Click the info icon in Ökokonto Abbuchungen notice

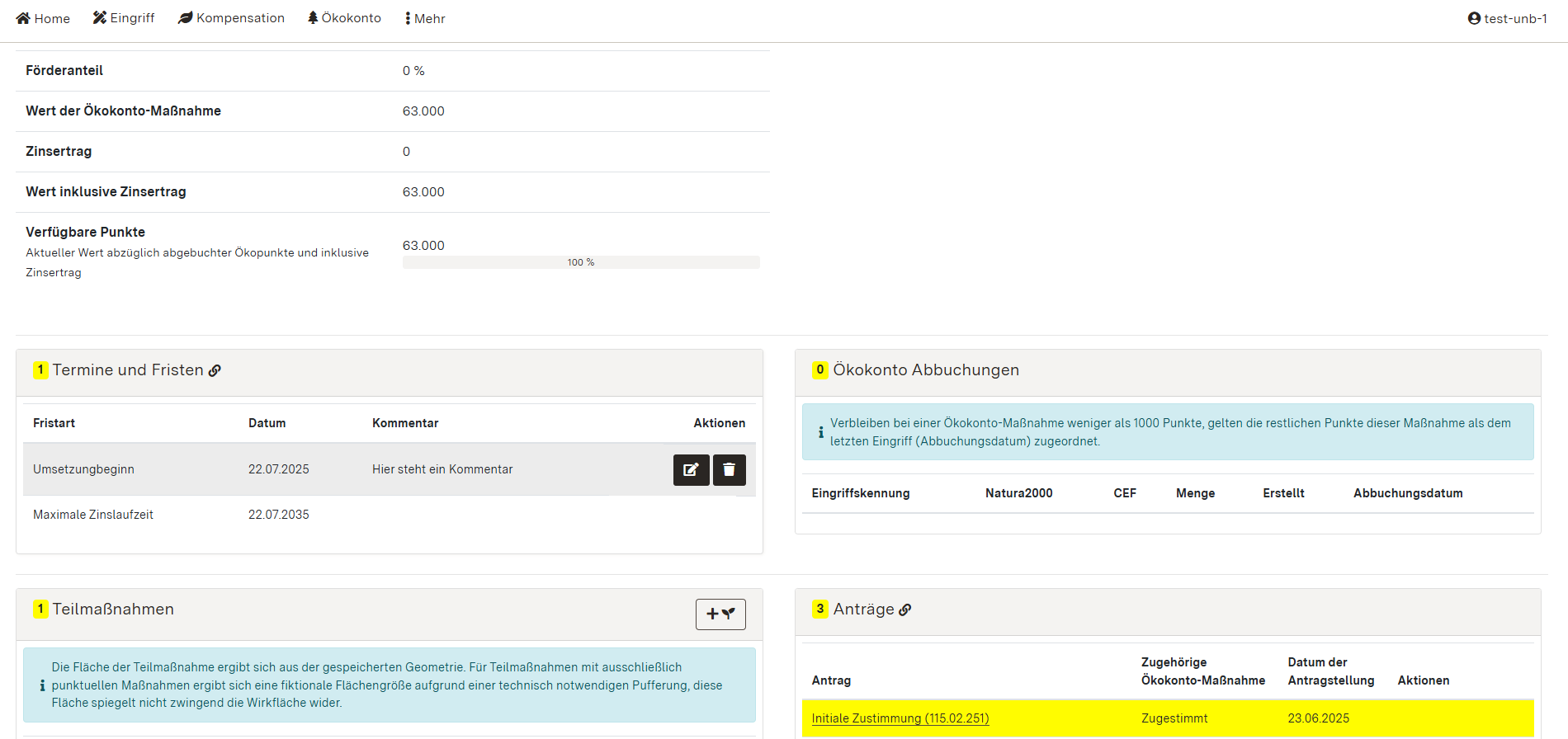click(x=820, y=432)
